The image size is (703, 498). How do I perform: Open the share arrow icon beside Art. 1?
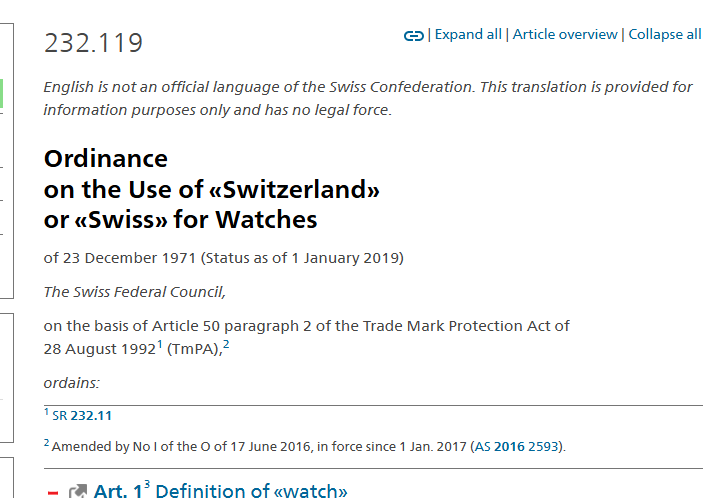(78, 492)
